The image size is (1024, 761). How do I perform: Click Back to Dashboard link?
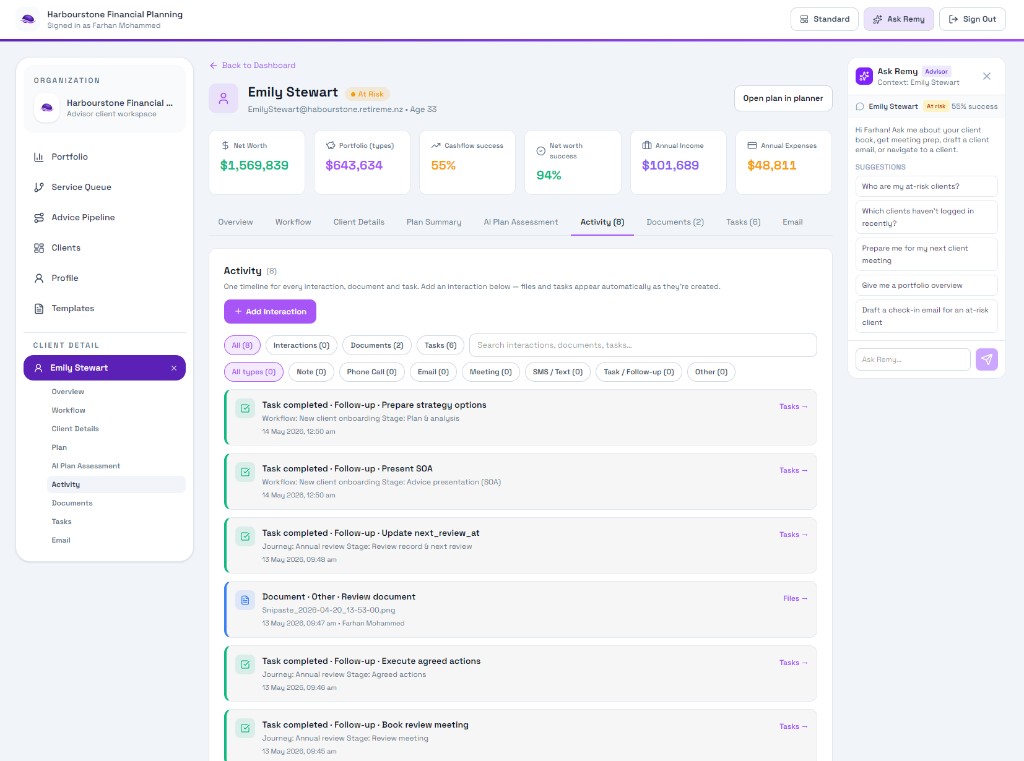click(253, 65)
